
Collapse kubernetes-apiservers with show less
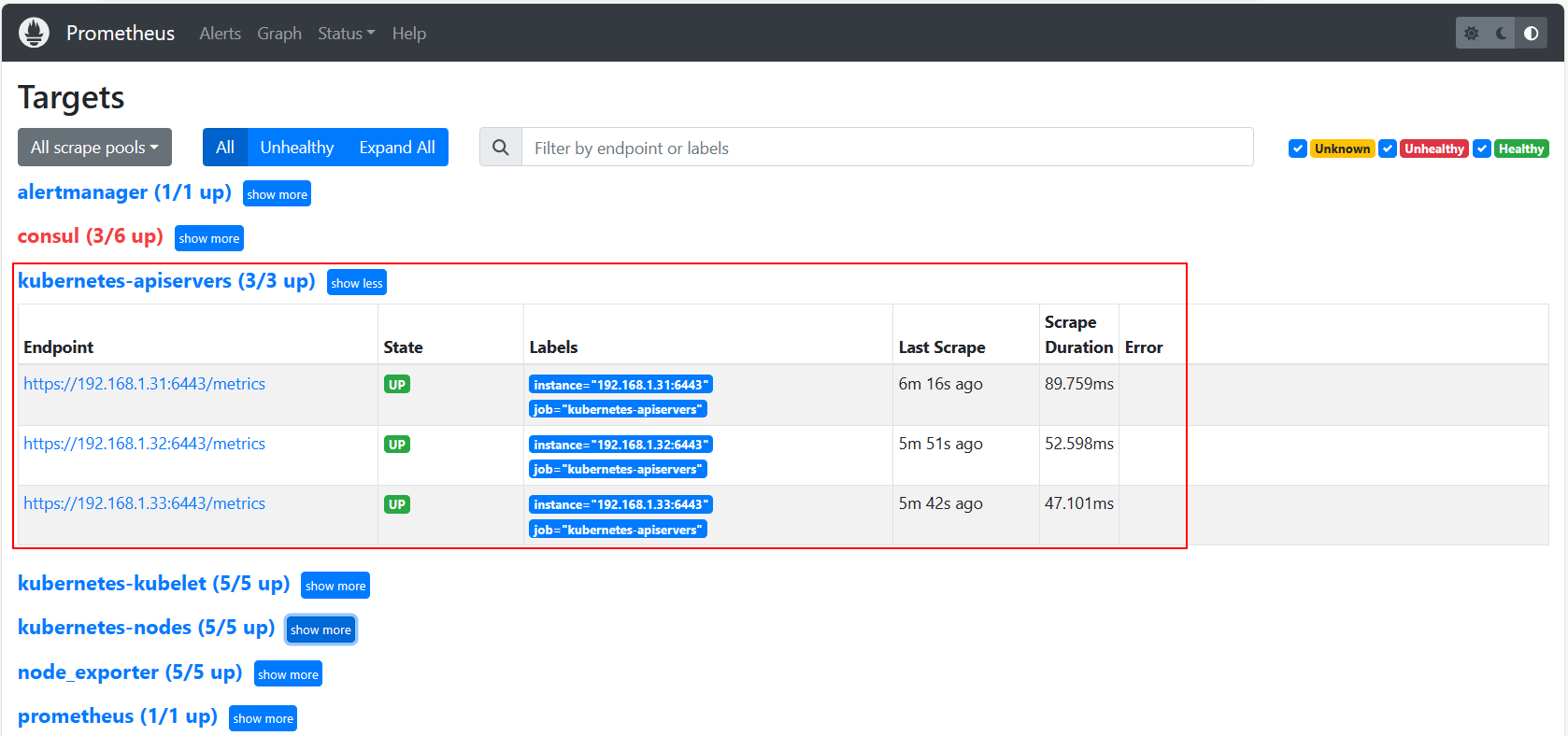[x=357, y=283]
